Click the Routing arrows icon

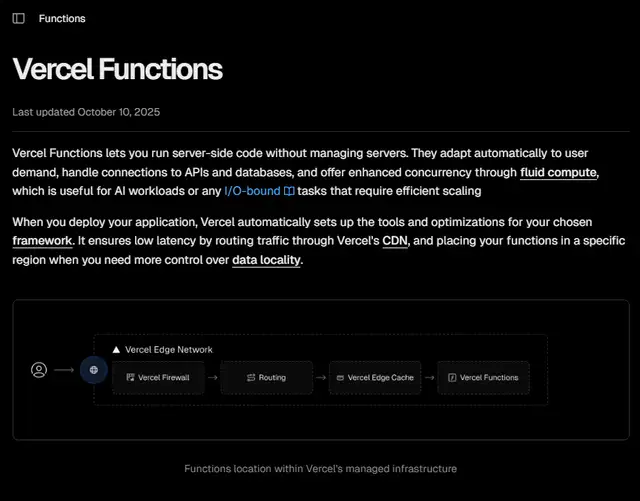tap(250, 378)
